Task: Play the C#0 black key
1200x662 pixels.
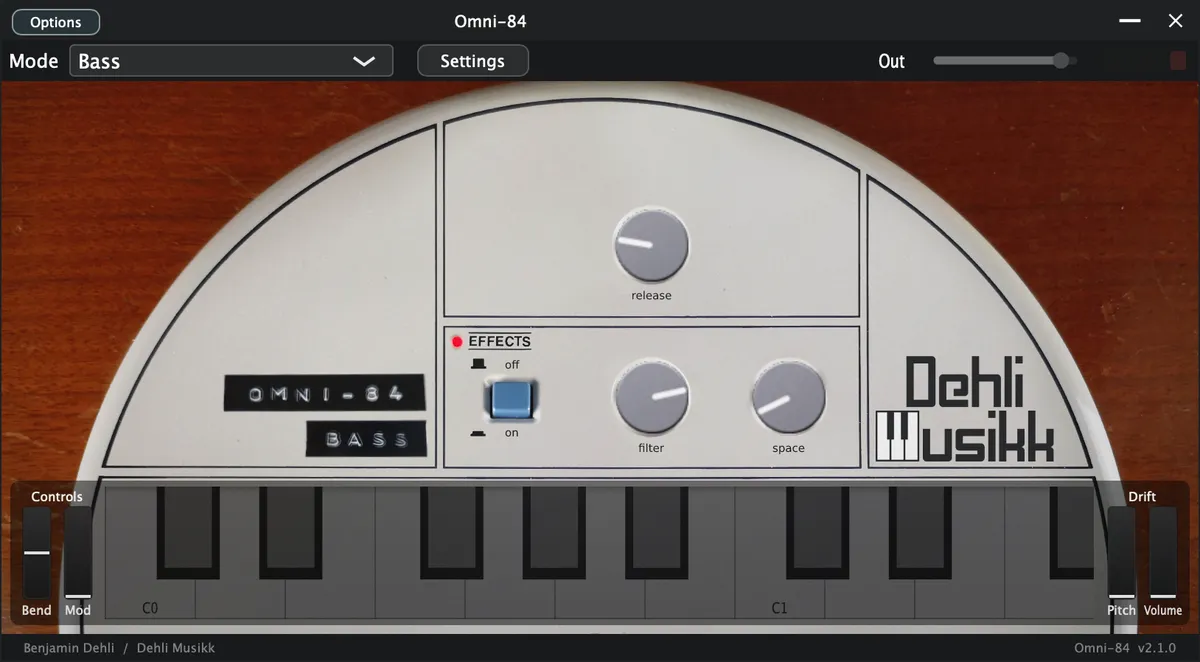Action: click(187, 532)
